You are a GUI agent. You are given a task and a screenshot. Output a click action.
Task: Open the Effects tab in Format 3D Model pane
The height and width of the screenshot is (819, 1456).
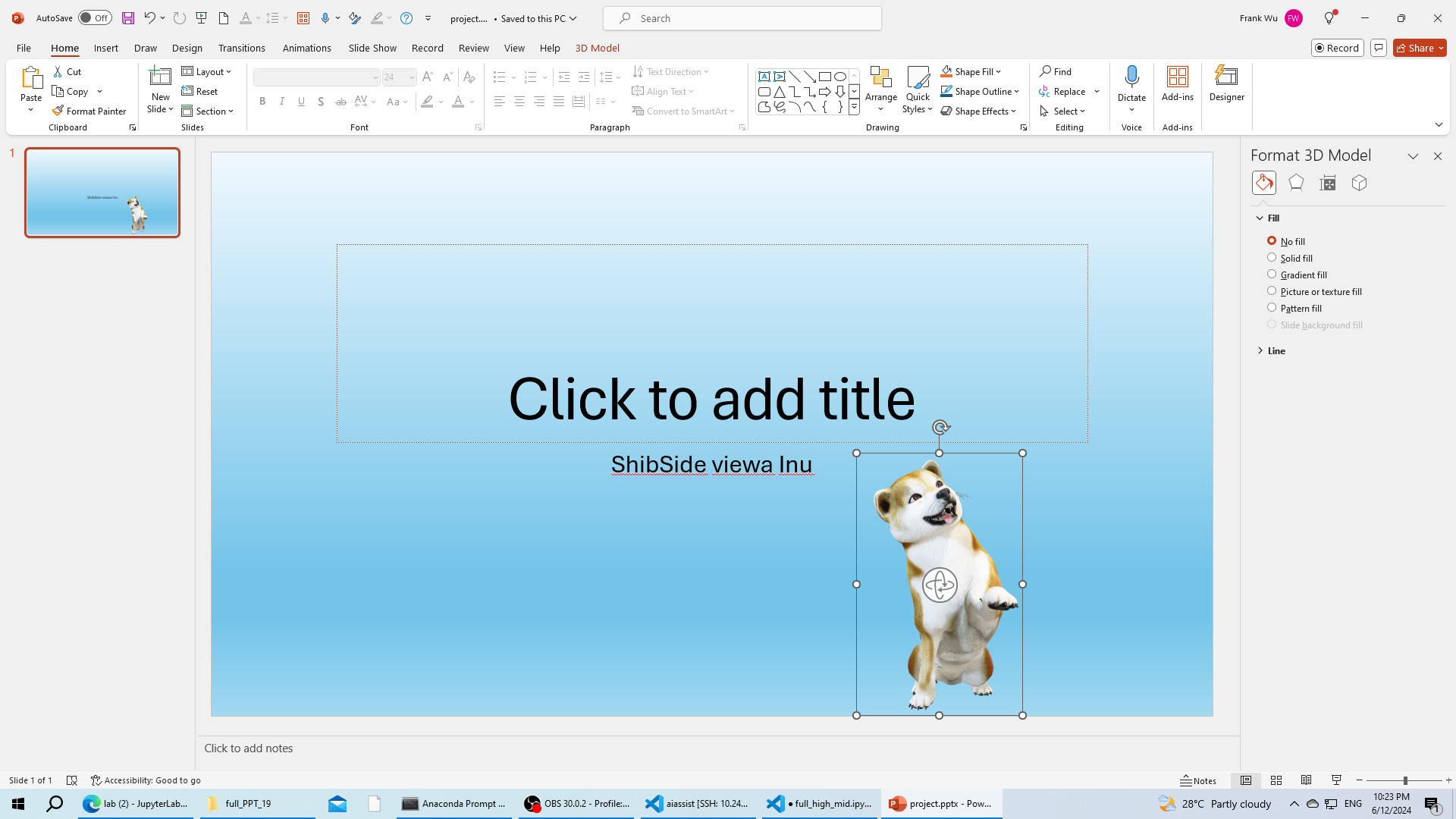click(x=1296, y=183)
